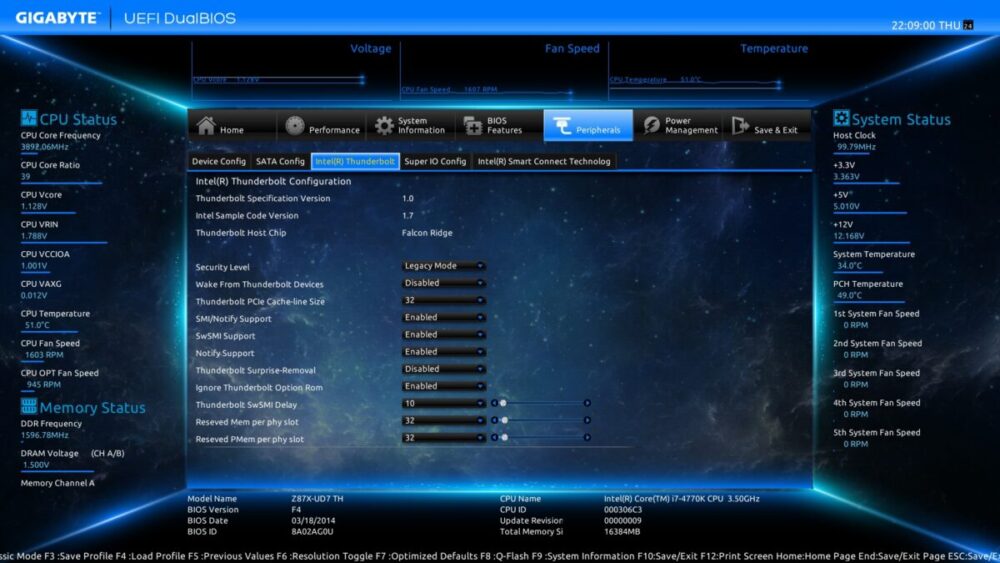The image size is (1000, 563).
Task: Click F3 Save Profile shortcut hint
Action: tap(78, 556)
